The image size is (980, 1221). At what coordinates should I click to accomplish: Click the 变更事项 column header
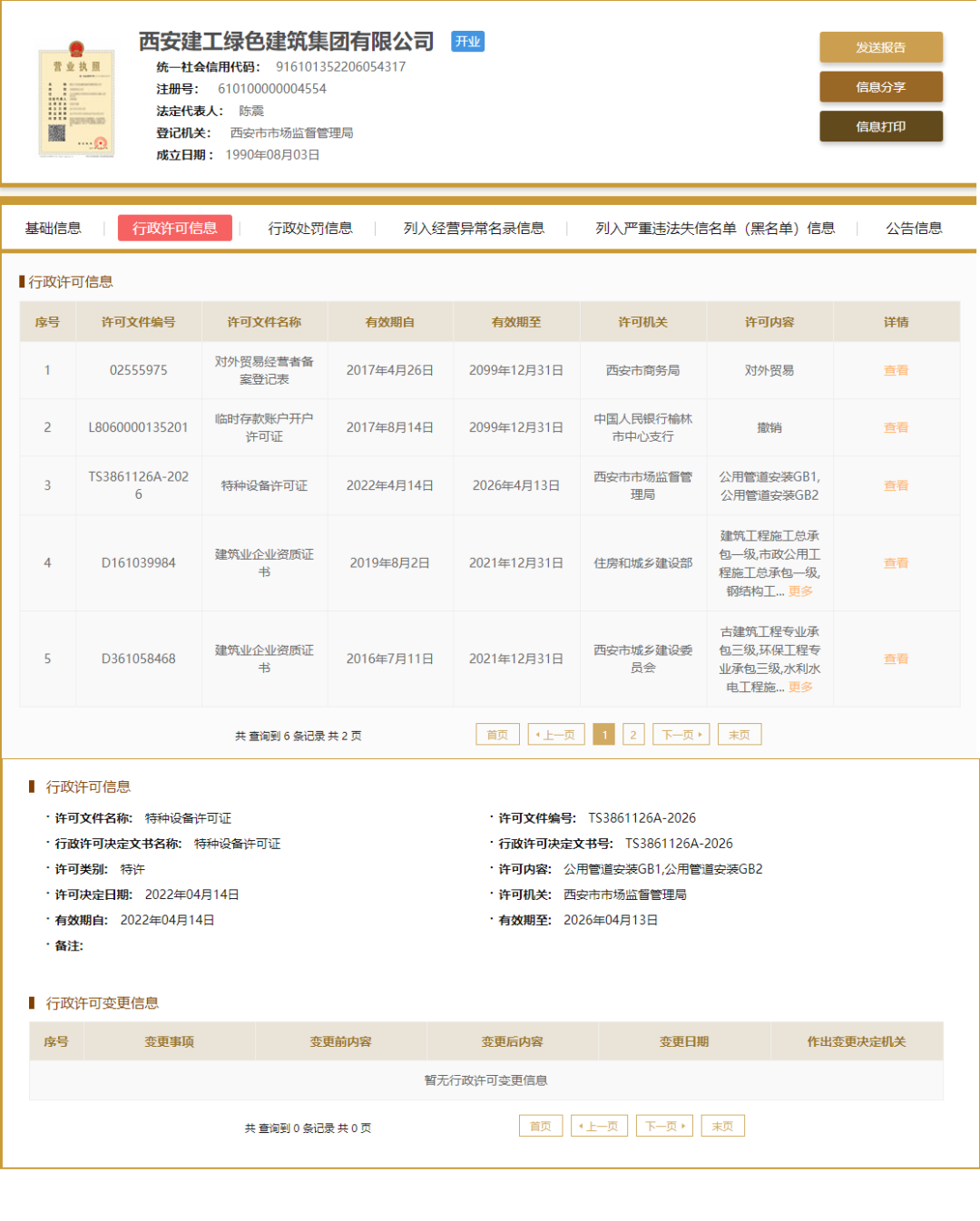point(170,1041)
